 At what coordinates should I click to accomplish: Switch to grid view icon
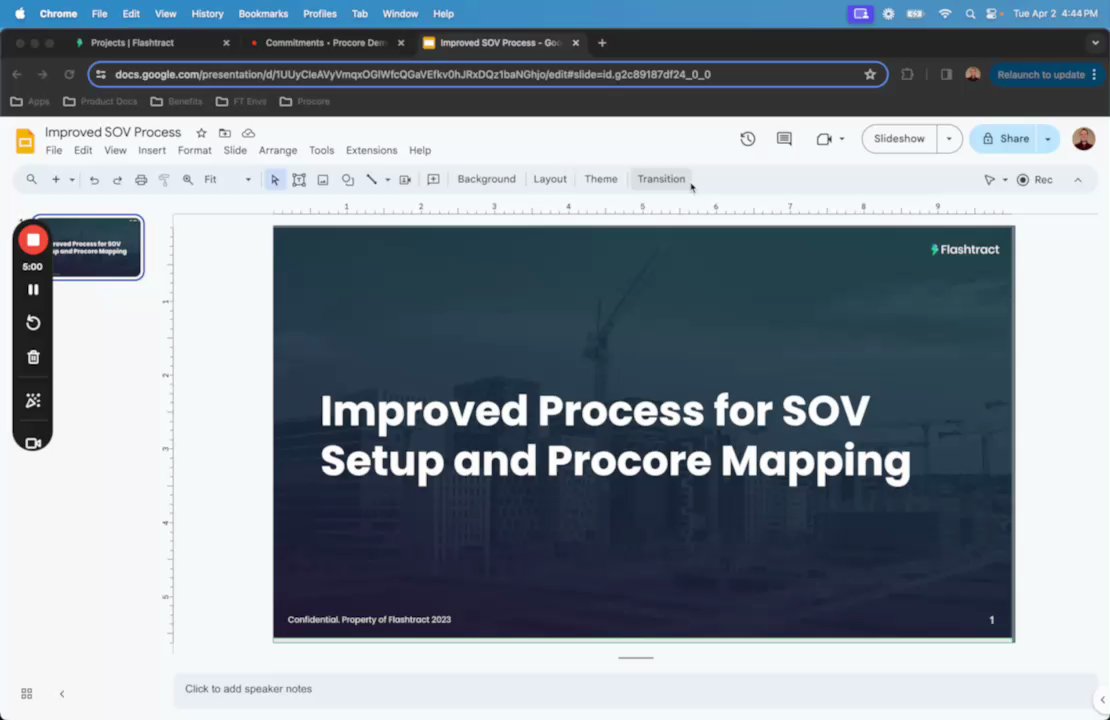click(27, 694)
